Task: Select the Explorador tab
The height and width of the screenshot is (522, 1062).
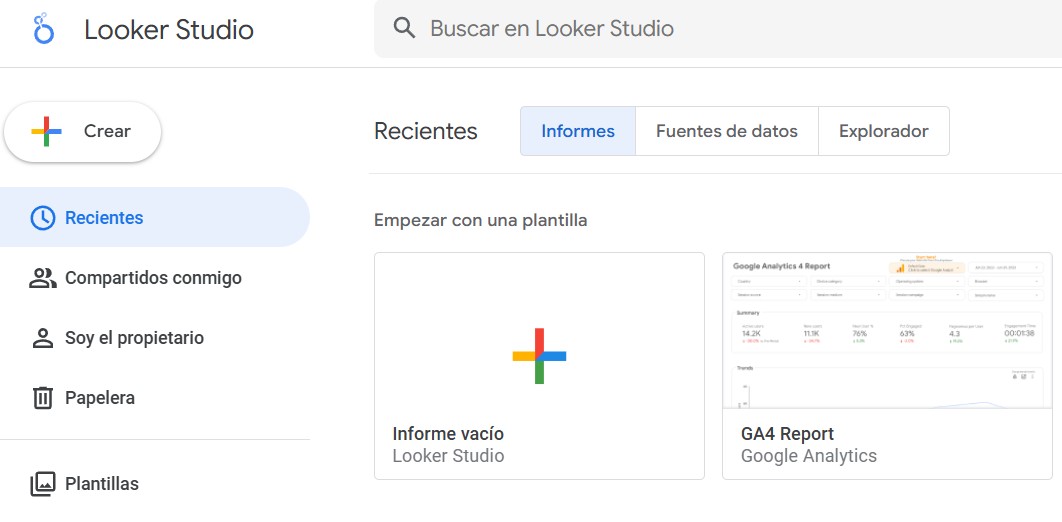Action: point(883,131)
